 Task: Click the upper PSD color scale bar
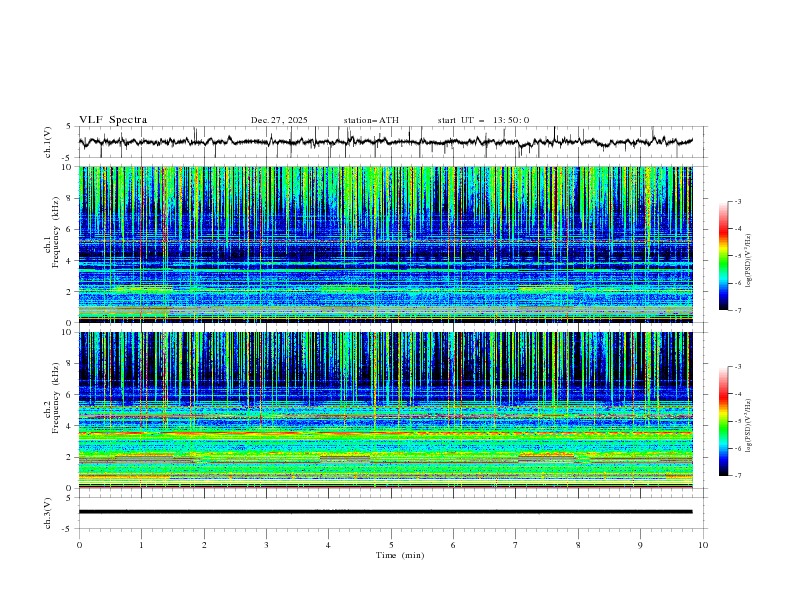click(724, 256)
